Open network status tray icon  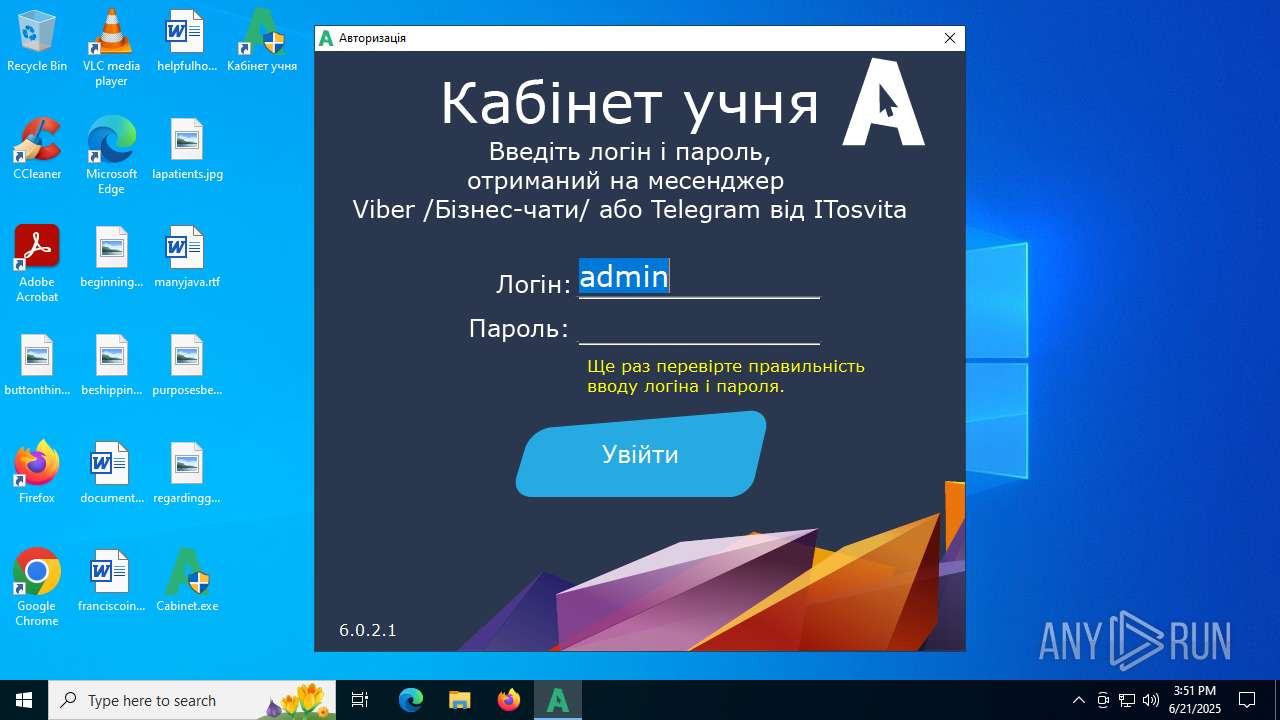[1127, 700]
